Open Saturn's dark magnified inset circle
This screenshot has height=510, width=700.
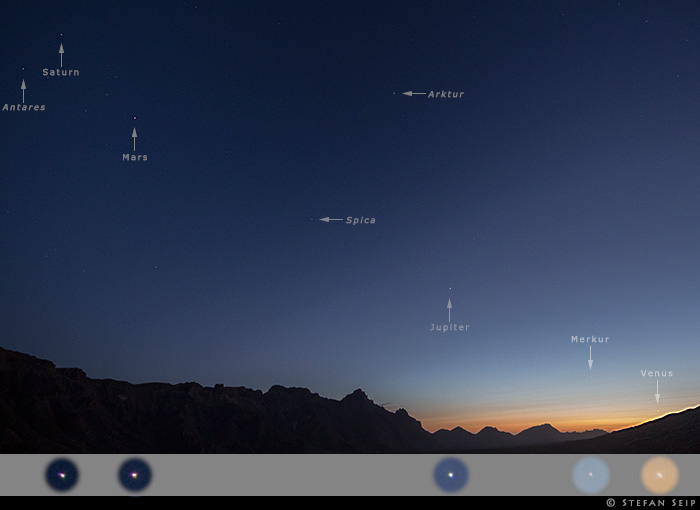[62, 475]
